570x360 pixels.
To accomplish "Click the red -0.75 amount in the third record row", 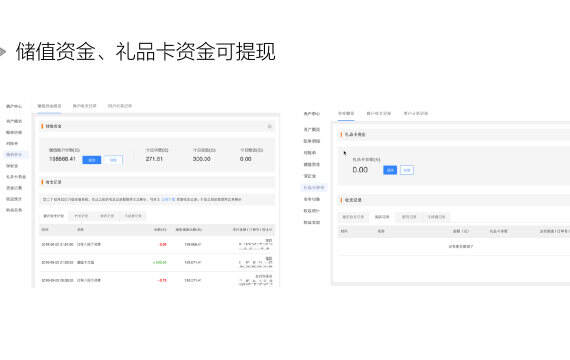I will [162, 280].
